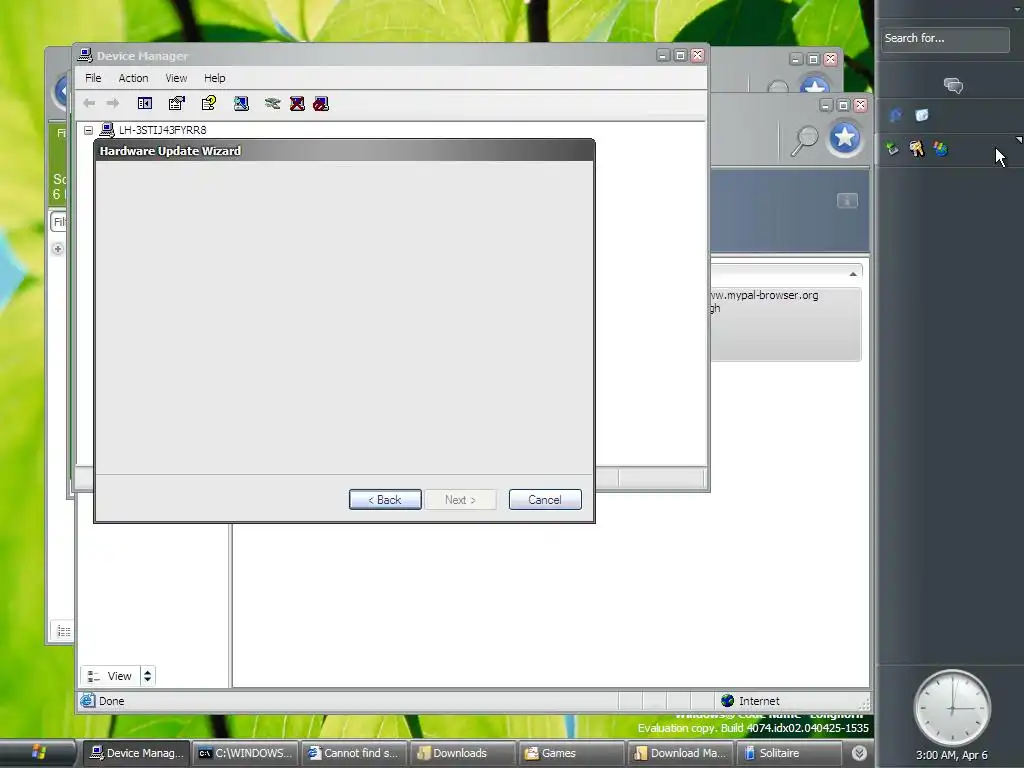This screenshot has height=768, width=1024.
Task: Click the MSN globe icon in sidebar
Action: 940,149
